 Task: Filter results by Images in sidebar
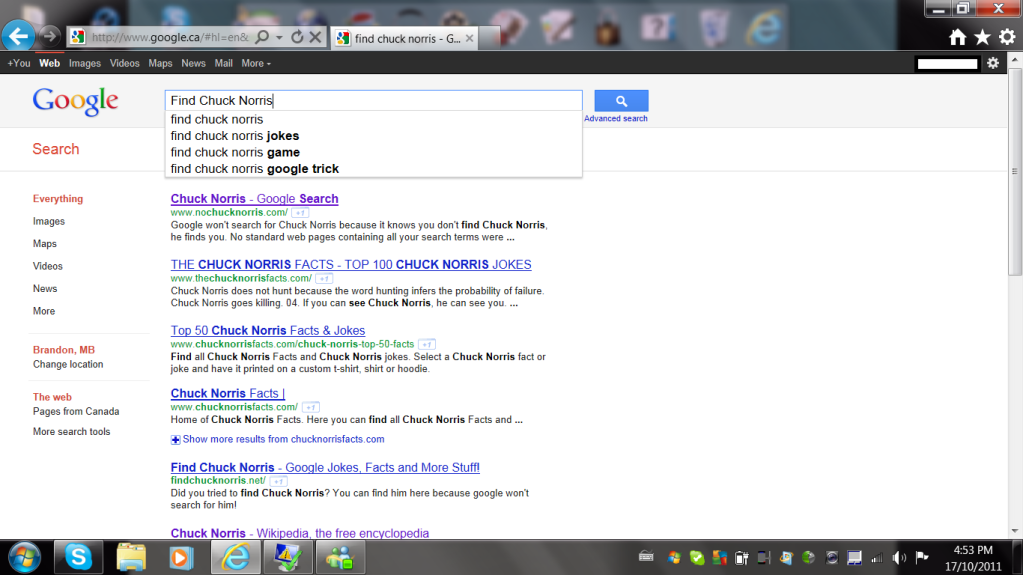pyautogui.click(x=49, y=221)
